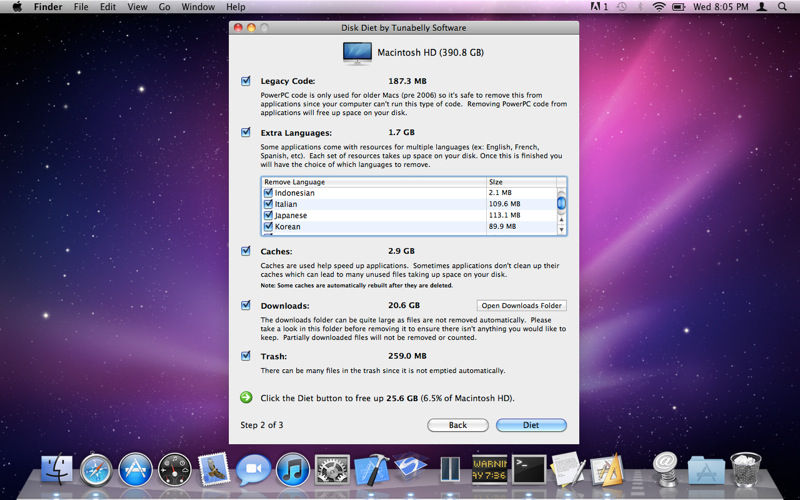Click the green arrow Diet hint icon
The image size is (800, 500).
[x=246, y=397]
